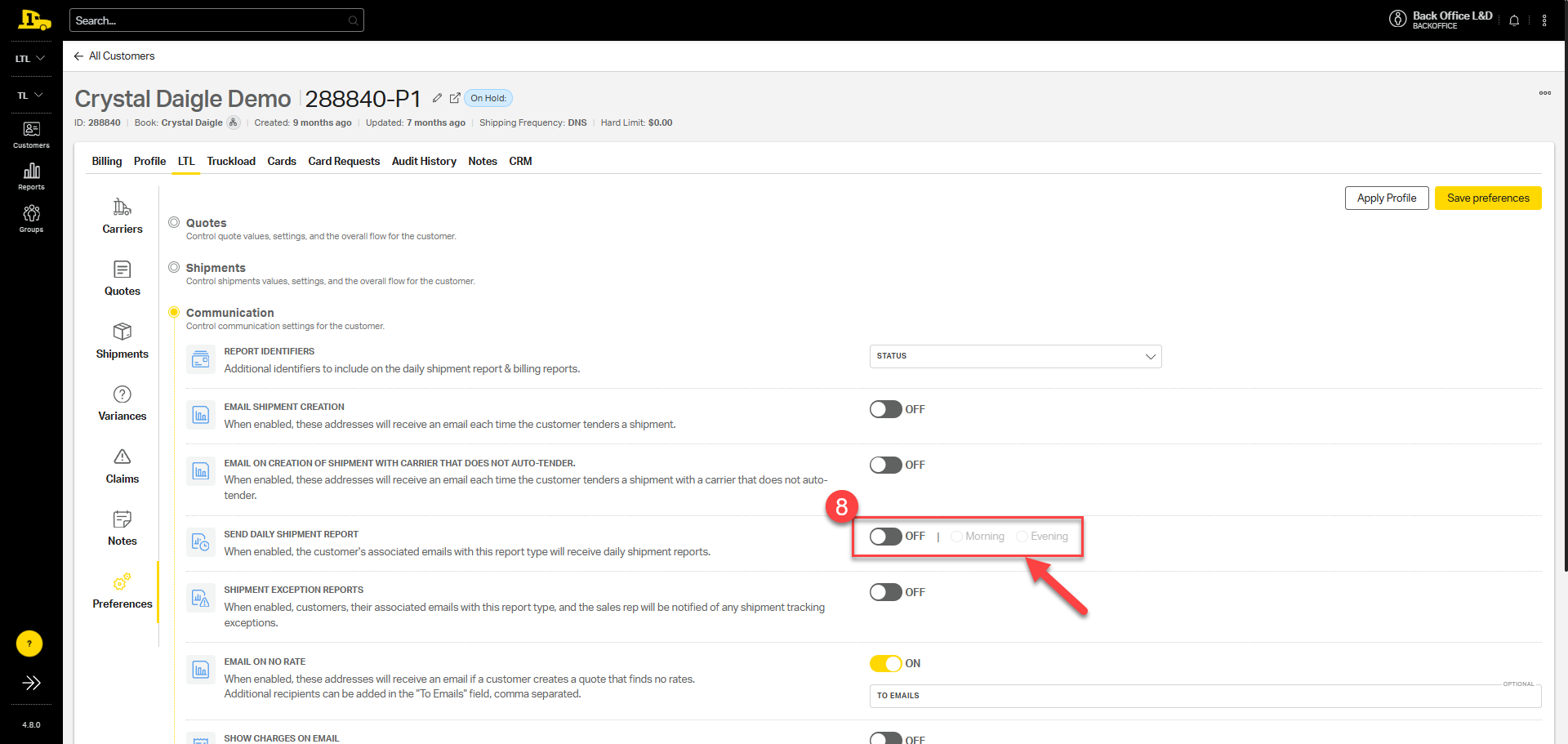Click the Back Office user avatar icon
Viewport: 1568px width, 744px height.
[x=1397, y=19]
